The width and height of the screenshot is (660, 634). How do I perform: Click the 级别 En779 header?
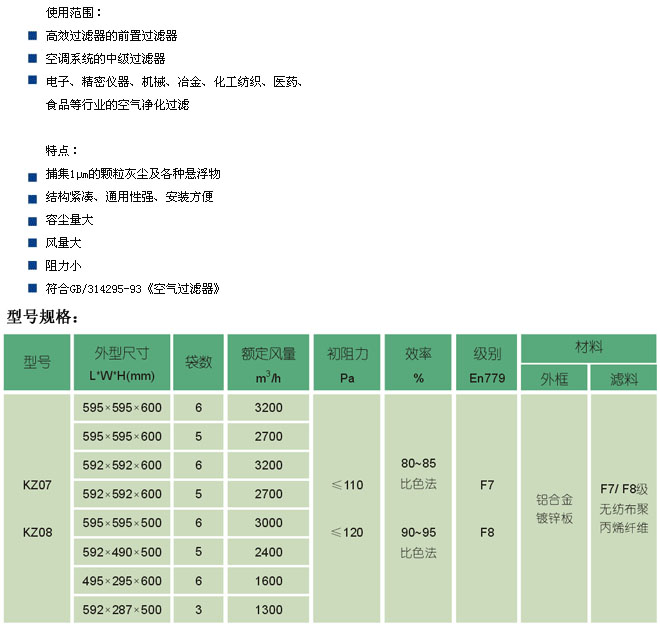point(487,362)
